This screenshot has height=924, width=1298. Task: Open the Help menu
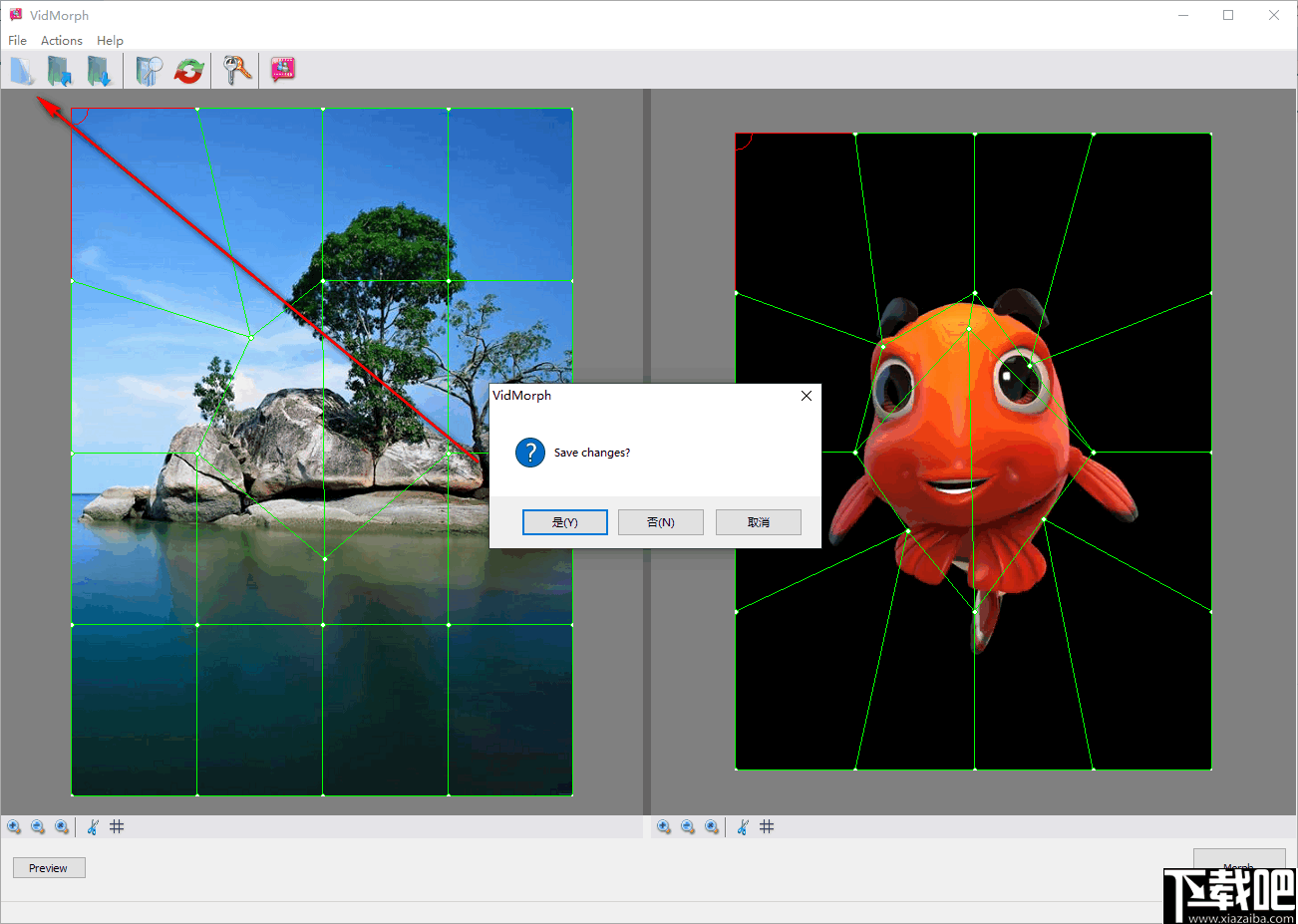point(110,40)
